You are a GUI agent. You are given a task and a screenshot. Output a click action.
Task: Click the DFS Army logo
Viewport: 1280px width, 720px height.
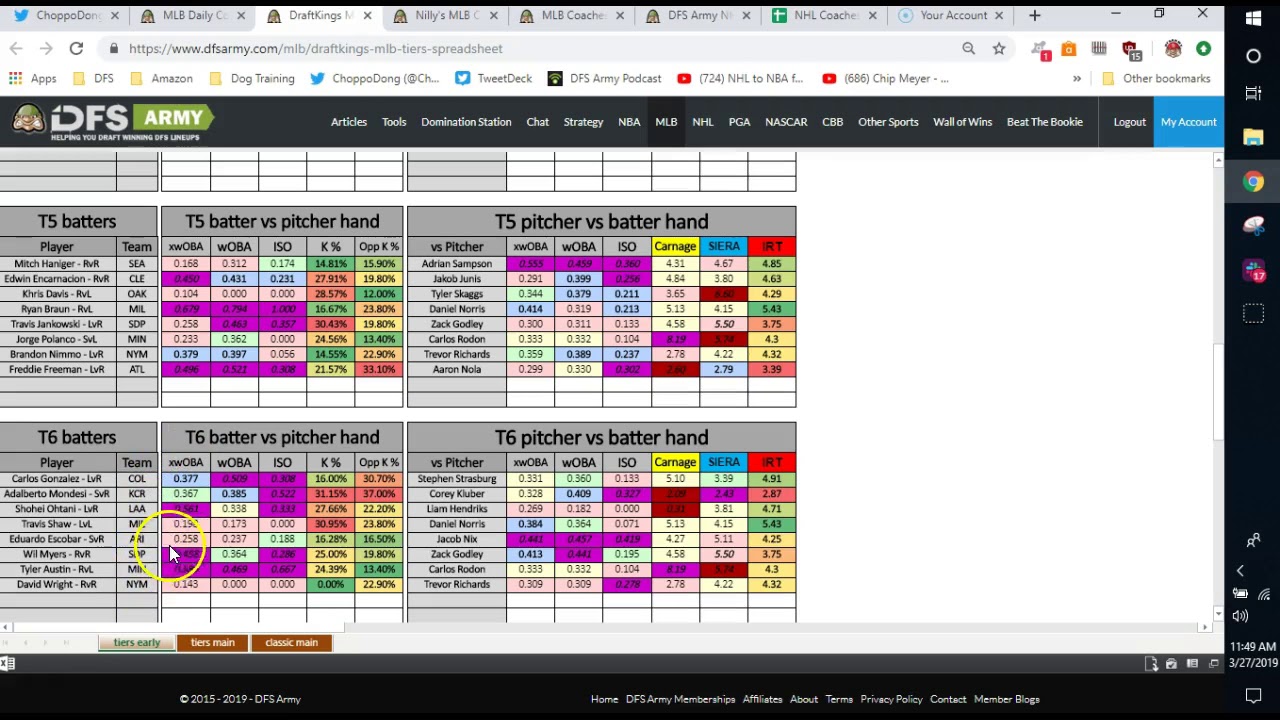[x=113, y=122]
